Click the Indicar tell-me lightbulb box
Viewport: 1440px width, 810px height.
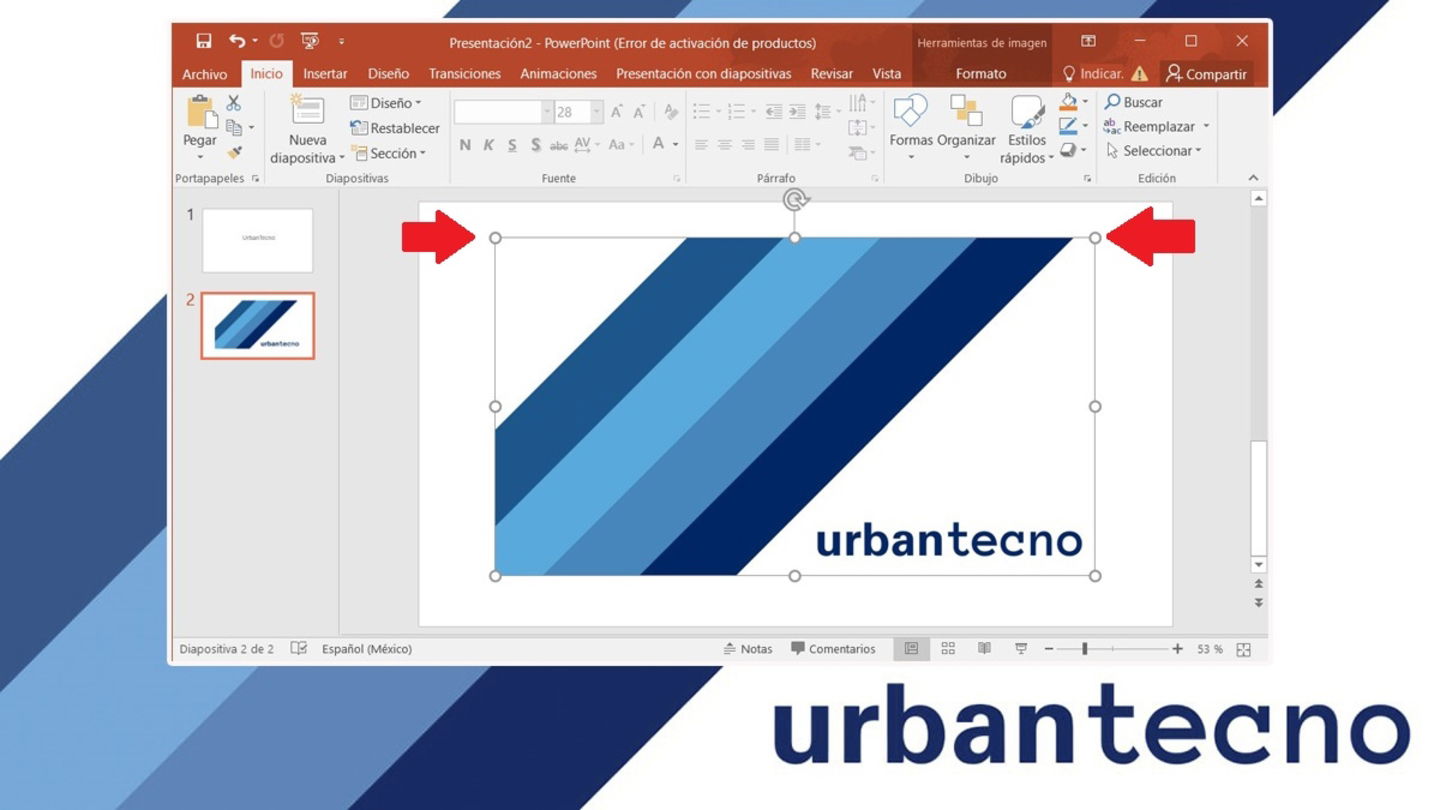click(x=1093, y=74)
